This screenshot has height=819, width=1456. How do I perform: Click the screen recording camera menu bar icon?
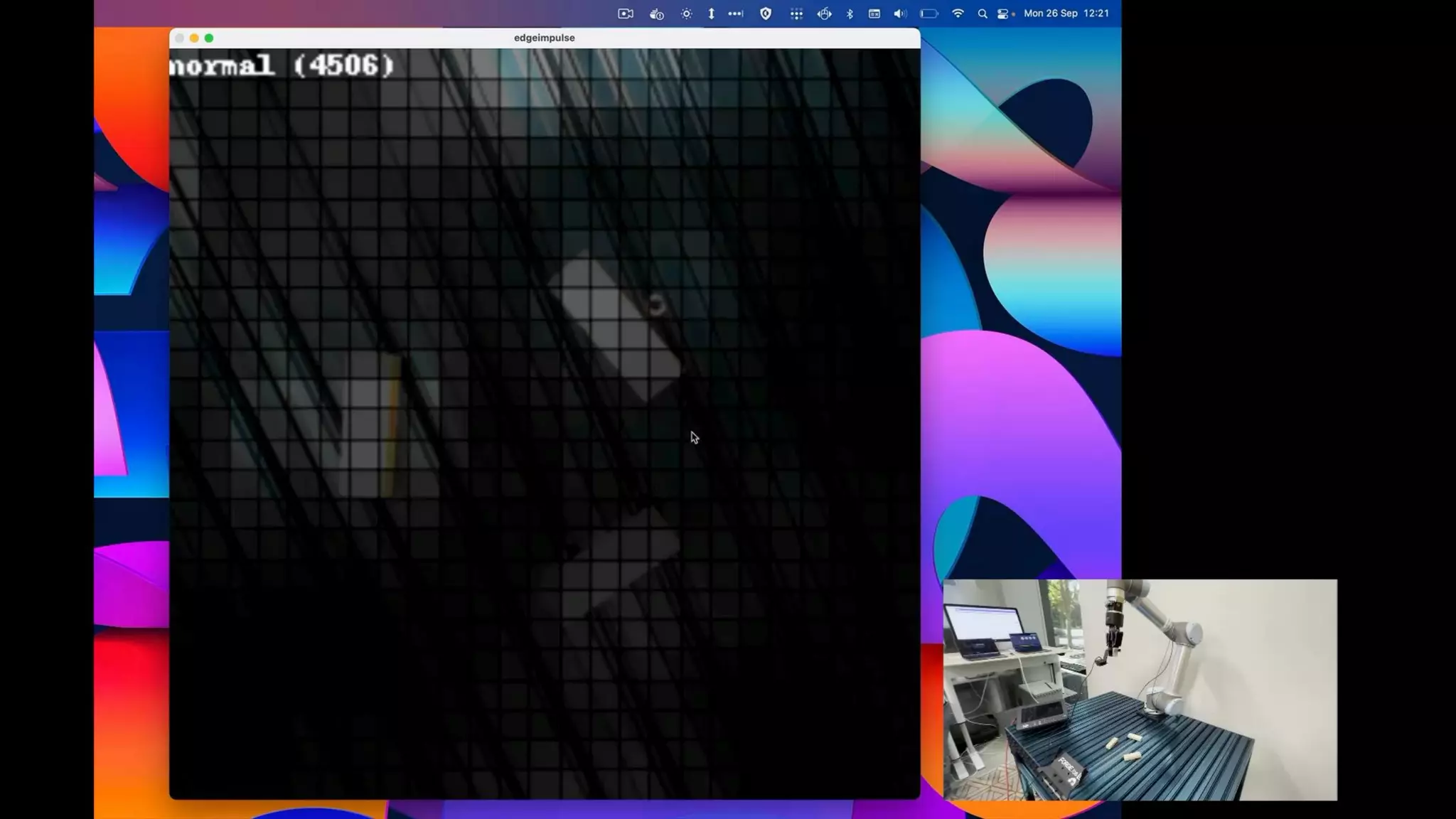pyautogui.click(x=625, y=14)
